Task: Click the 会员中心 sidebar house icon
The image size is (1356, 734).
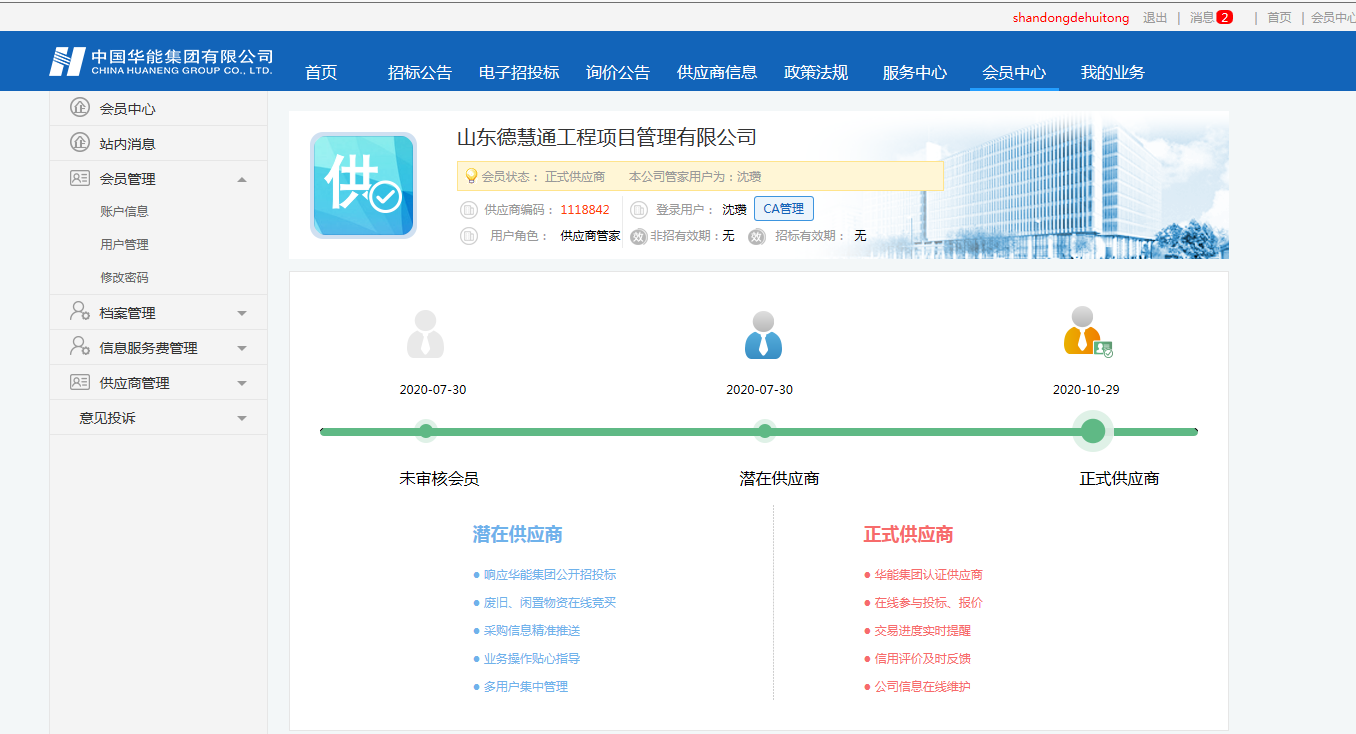Action: click(80, 108)
